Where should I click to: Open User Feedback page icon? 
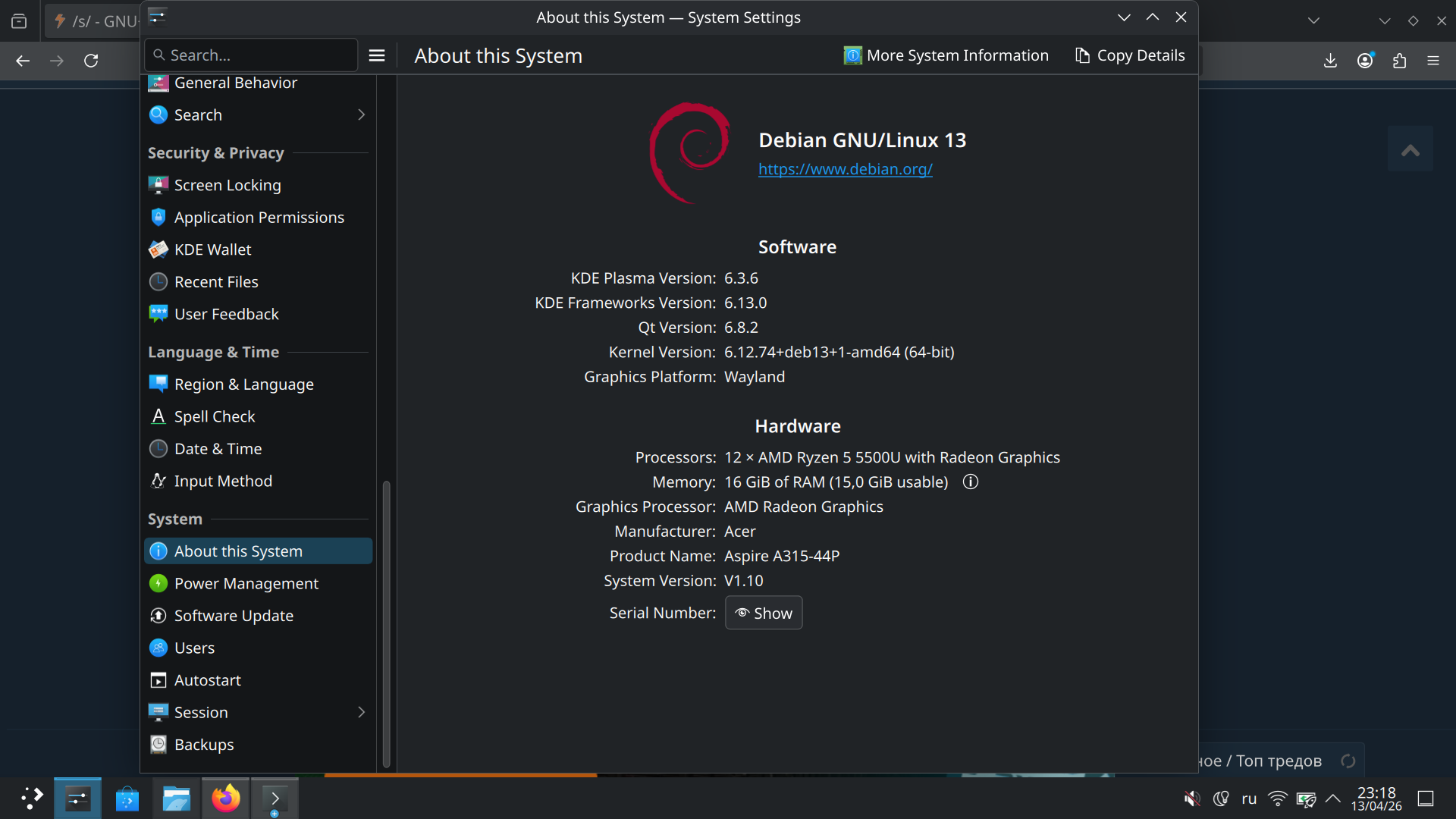point(158,314)
